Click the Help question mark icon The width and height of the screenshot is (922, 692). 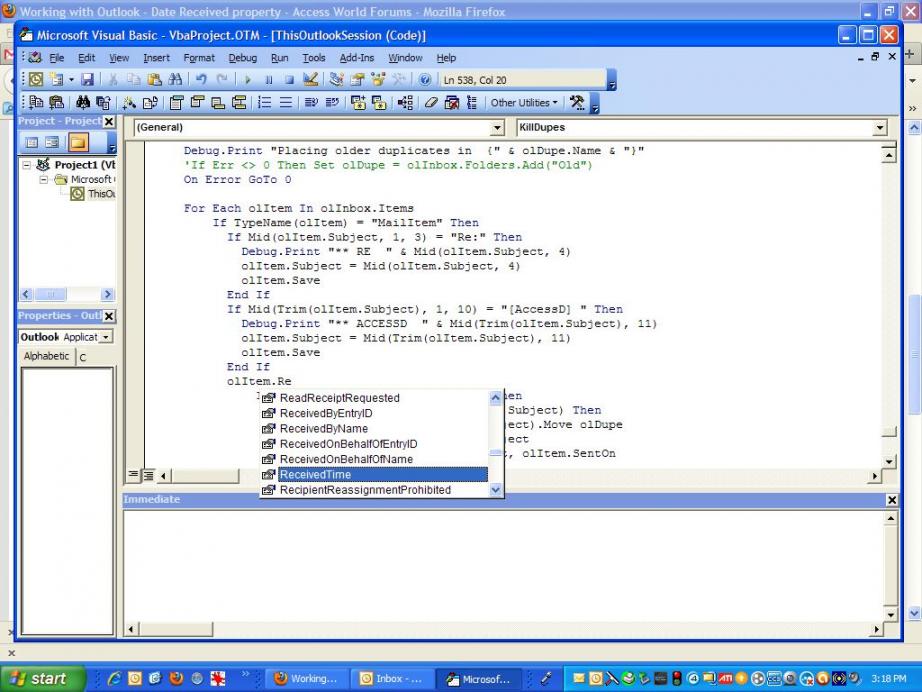point(425,80)
